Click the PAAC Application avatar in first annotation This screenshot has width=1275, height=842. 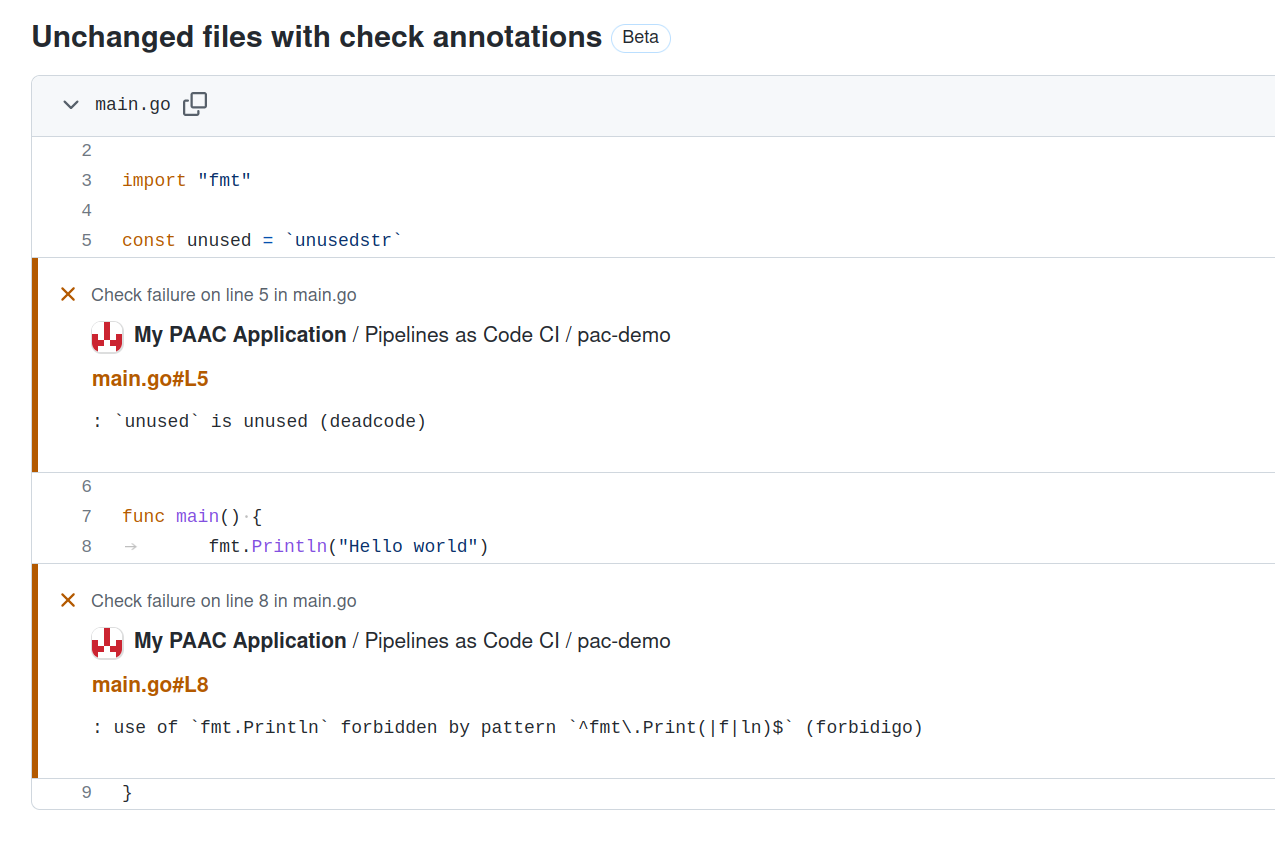pyautogui.click(x=107, y=335)
